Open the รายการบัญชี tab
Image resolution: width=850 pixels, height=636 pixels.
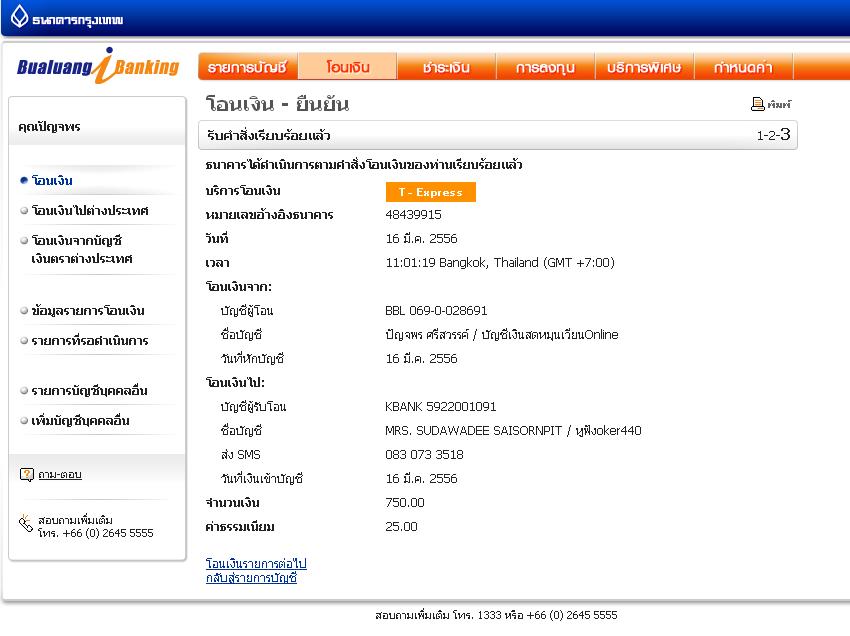[248, 67]
